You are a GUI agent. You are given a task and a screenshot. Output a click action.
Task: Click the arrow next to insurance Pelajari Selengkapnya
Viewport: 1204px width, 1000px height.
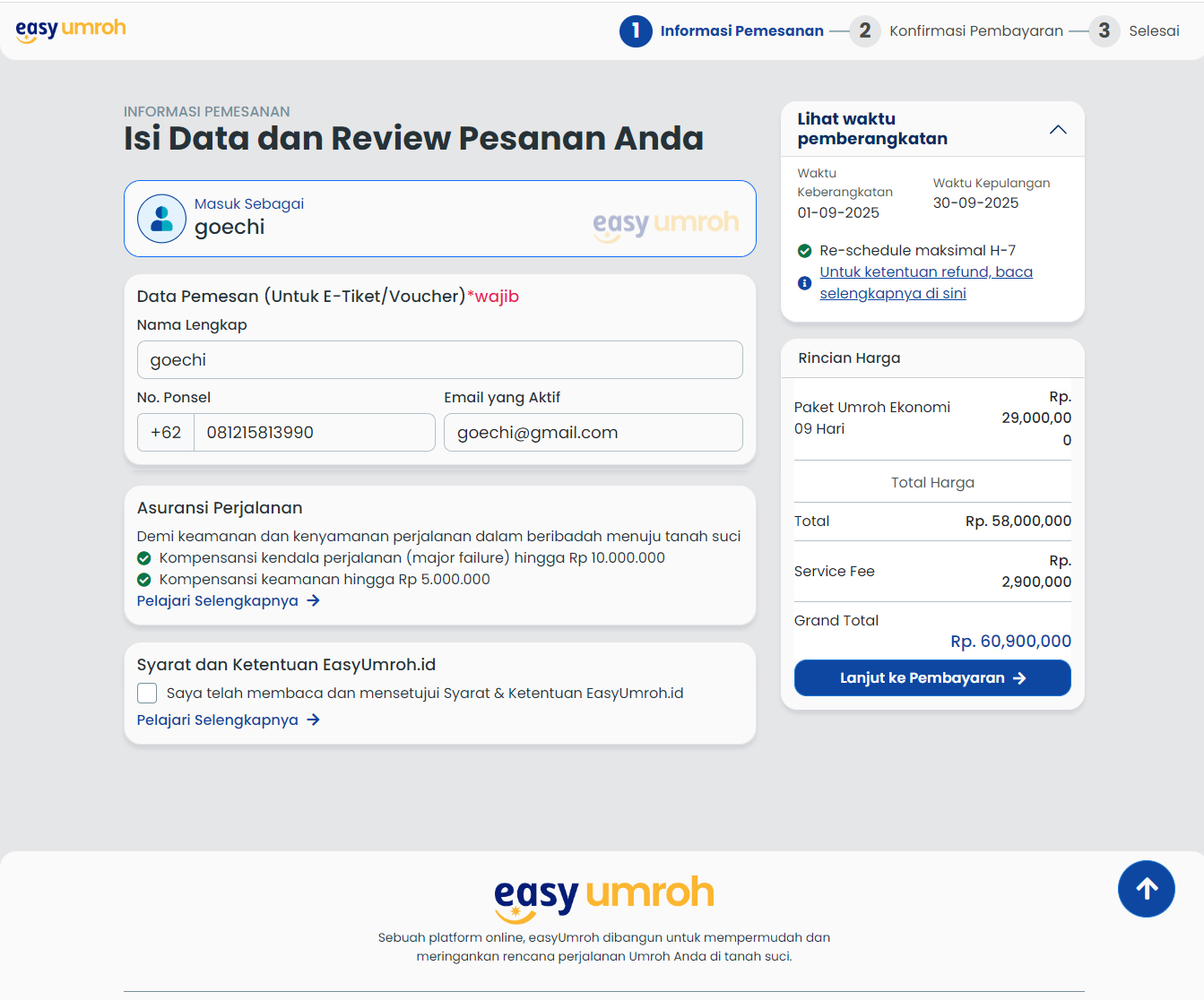tap(313, 601)
